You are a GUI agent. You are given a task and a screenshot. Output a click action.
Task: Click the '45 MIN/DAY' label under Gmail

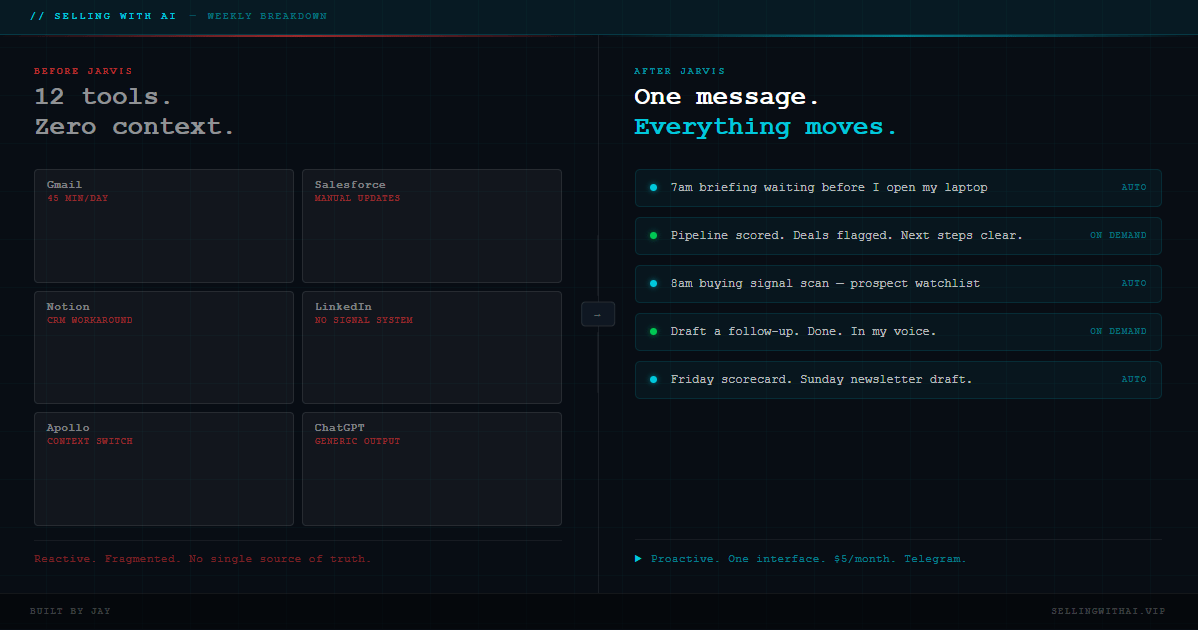pos(77,199)
